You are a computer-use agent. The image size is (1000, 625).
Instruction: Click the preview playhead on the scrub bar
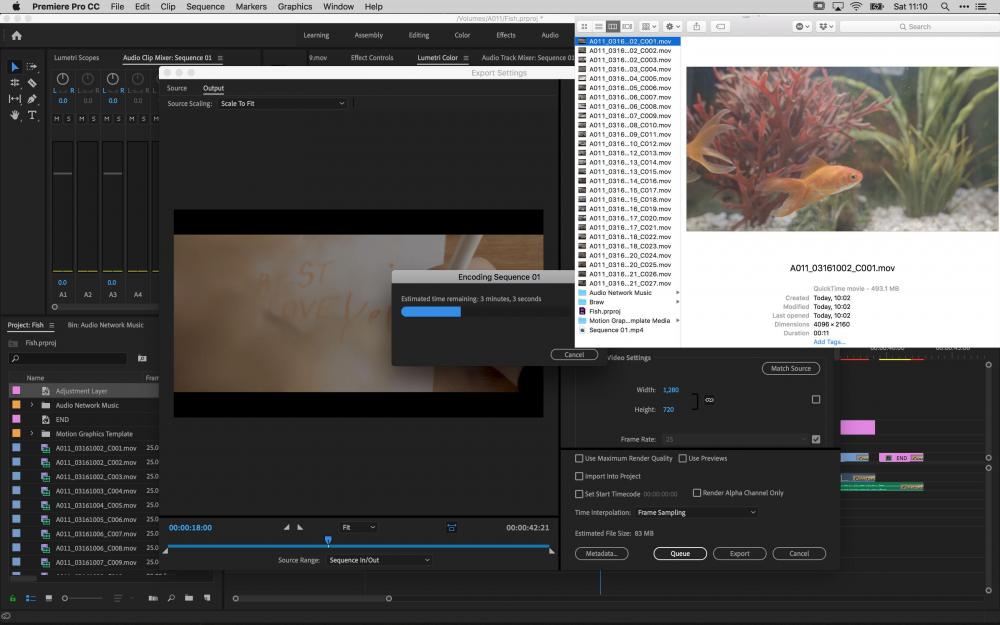tap(328, 541)
